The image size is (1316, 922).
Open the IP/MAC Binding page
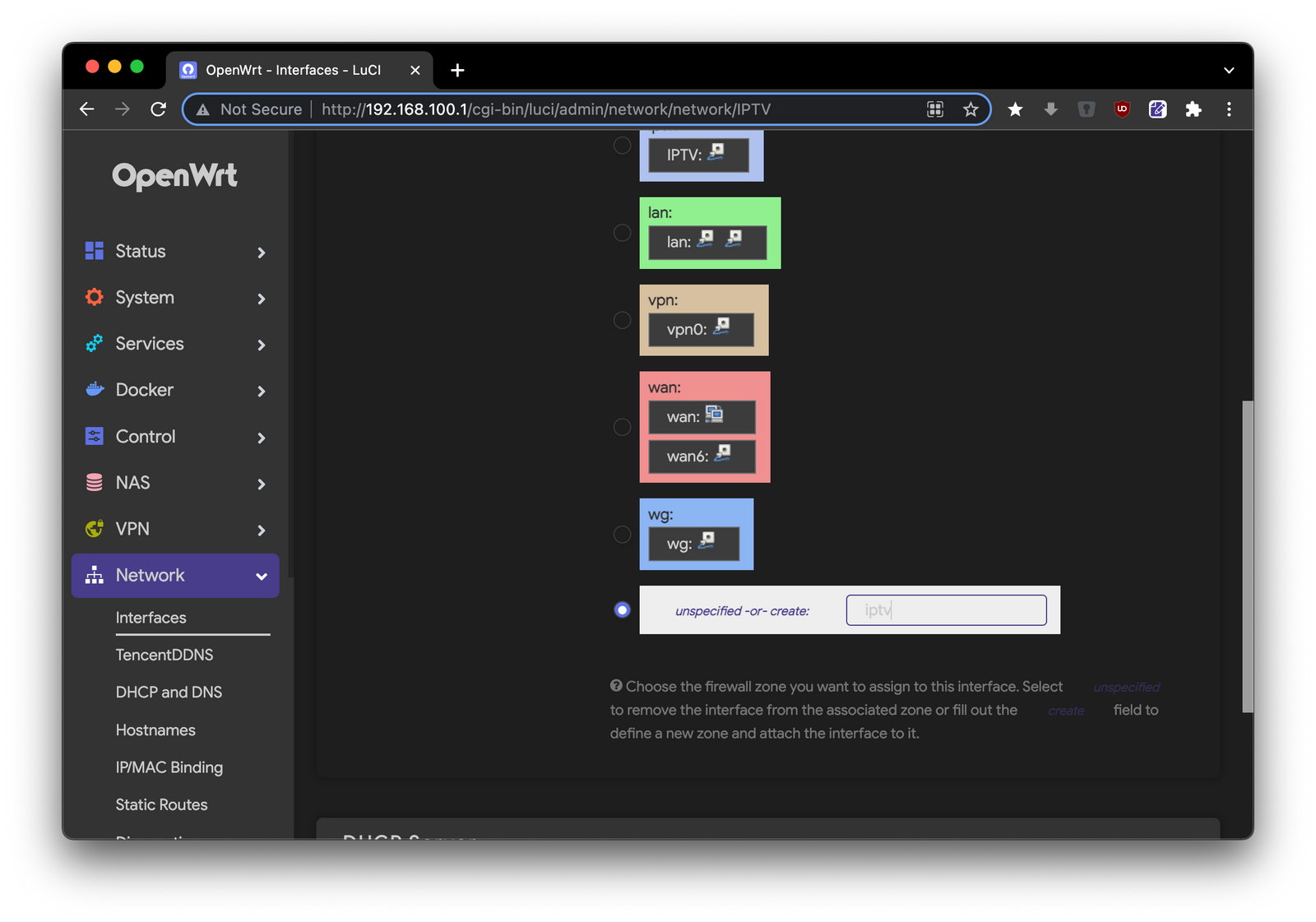point(169,767)
